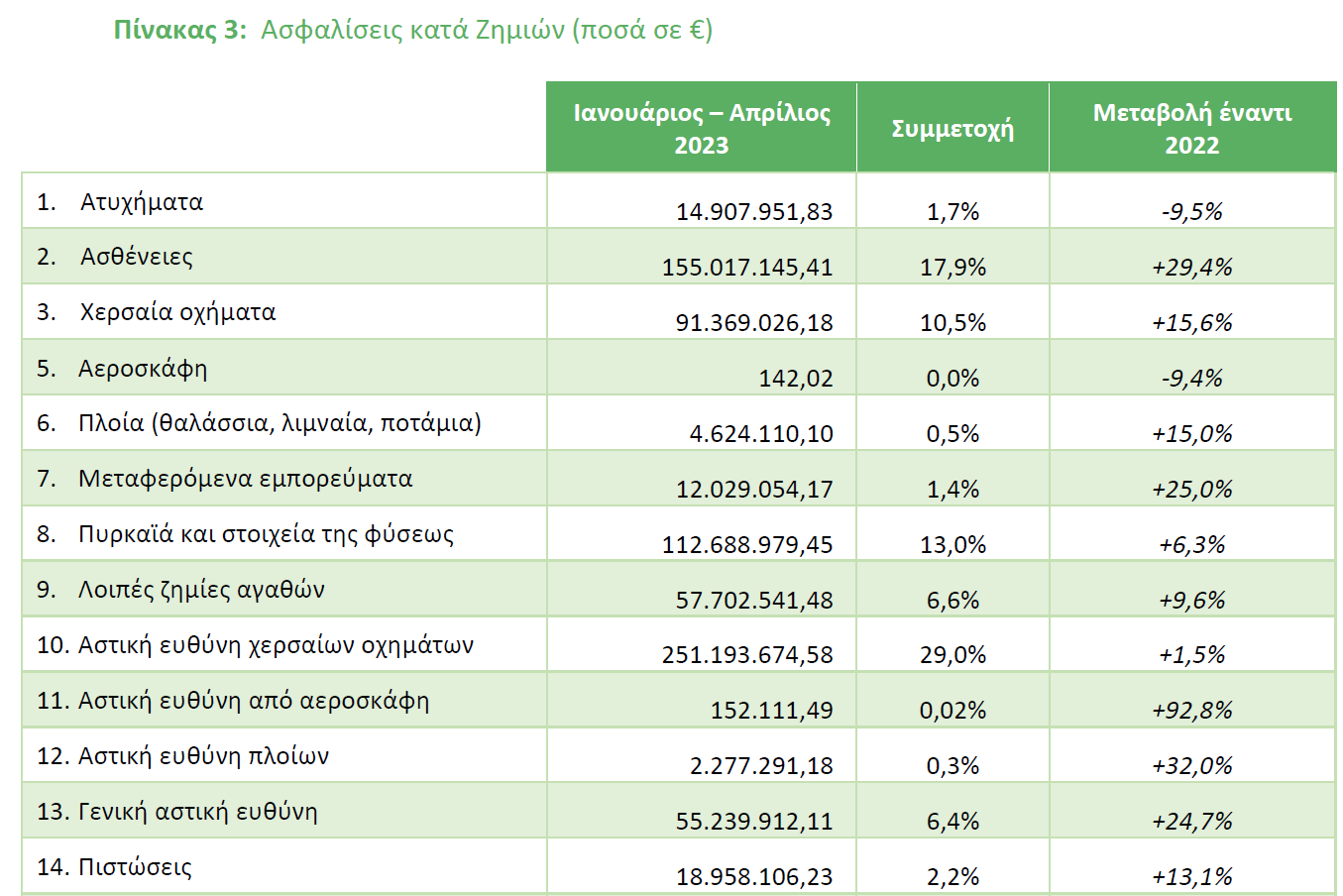Viewport: 1343px width, 896px height.
Task: Click the 'Συμμετοχή' column header
Action: (952, 129)
